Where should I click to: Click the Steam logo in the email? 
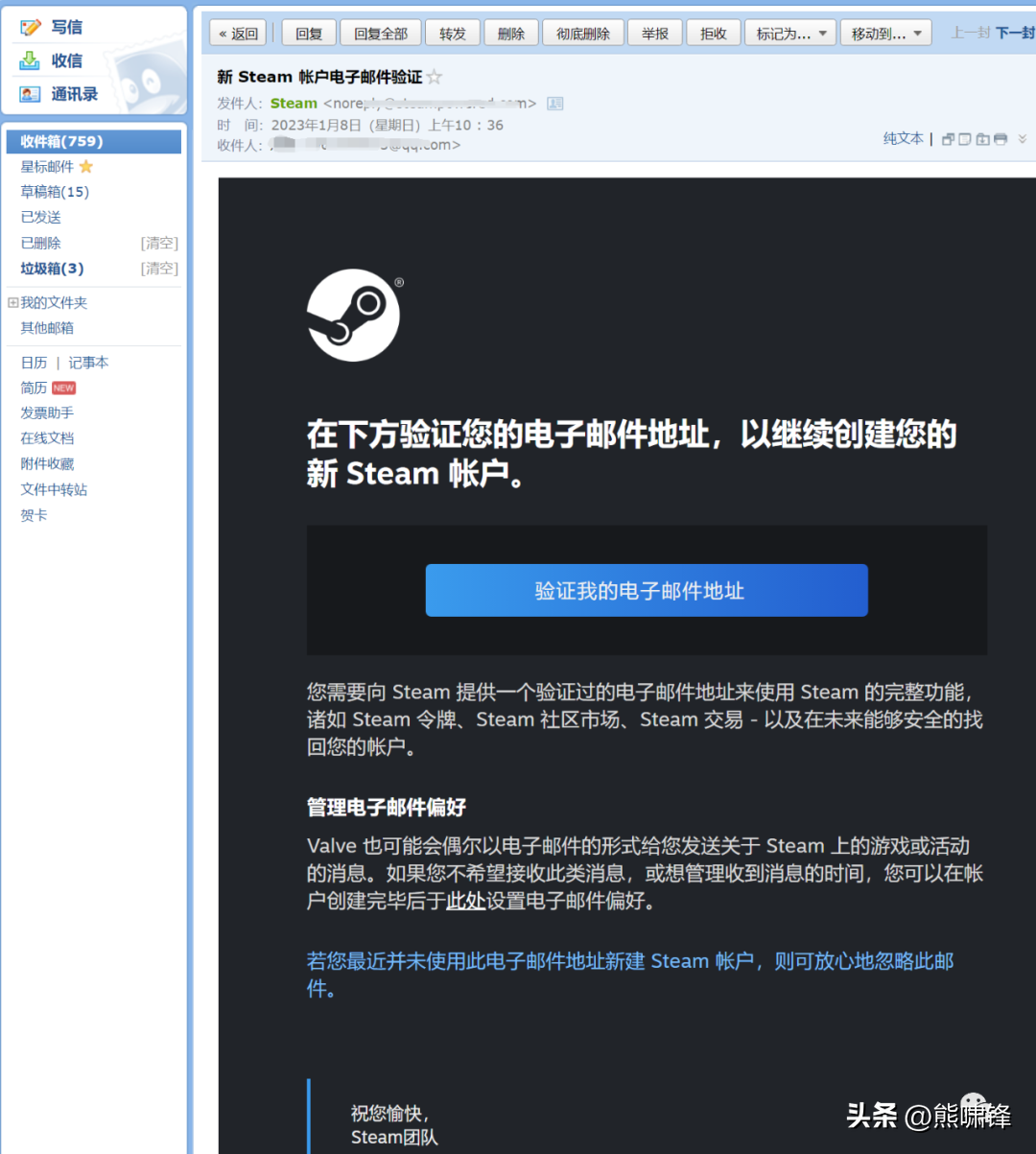[353, 316]
